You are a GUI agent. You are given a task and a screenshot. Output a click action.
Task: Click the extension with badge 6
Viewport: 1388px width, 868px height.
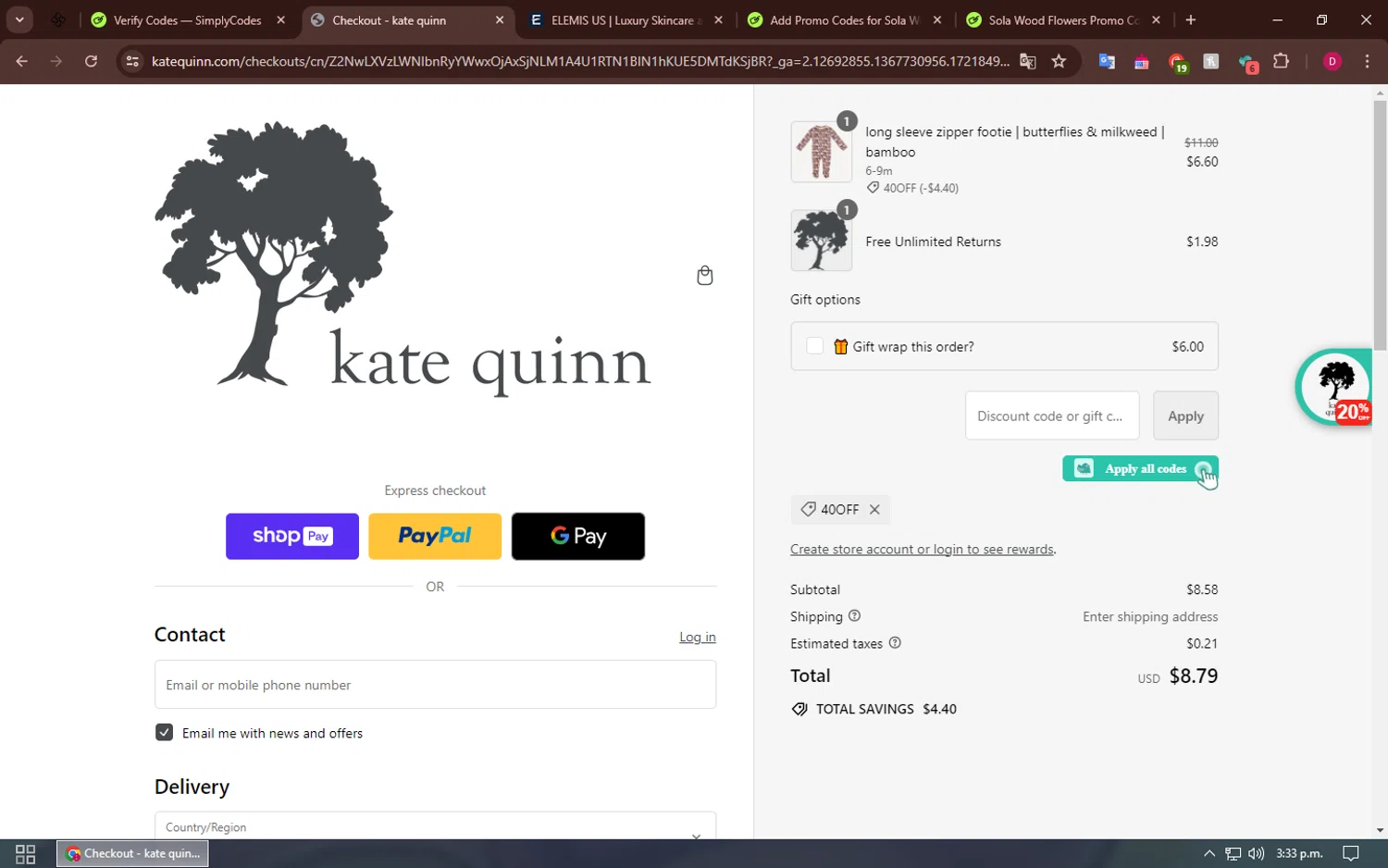1247,63
